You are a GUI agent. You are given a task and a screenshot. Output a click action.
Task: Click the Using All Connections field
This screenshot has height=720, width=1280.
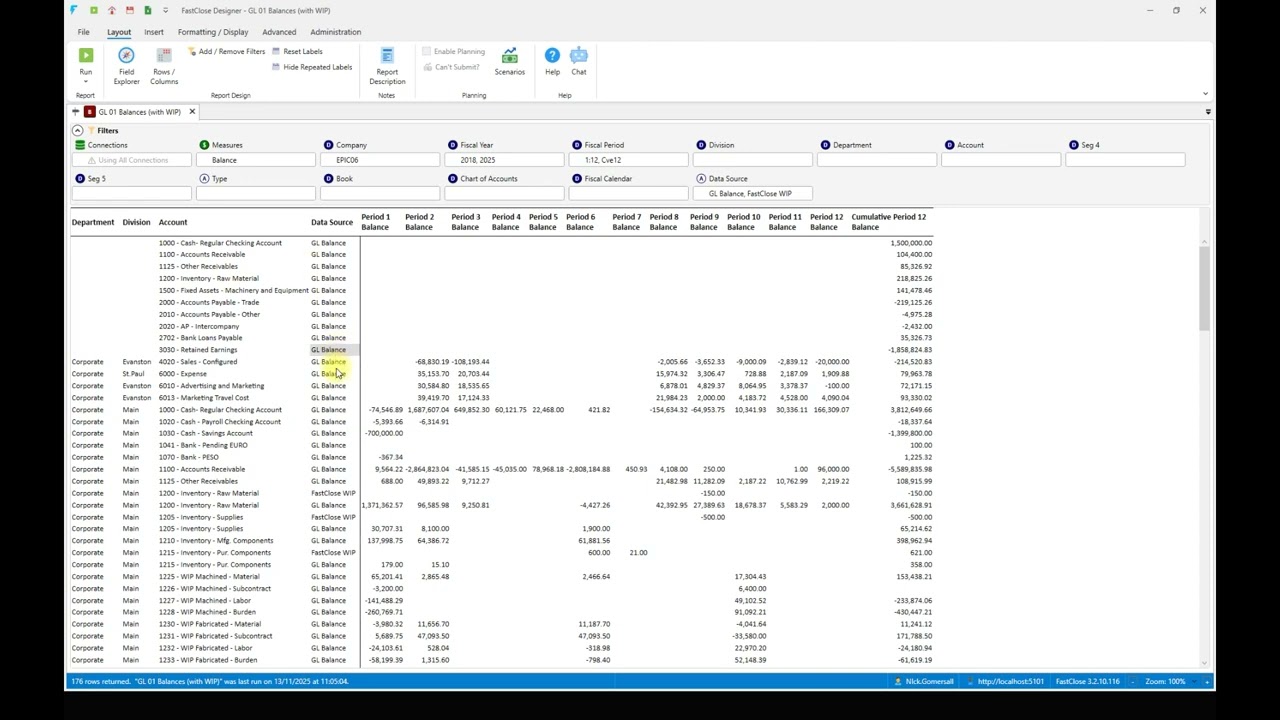132,160
